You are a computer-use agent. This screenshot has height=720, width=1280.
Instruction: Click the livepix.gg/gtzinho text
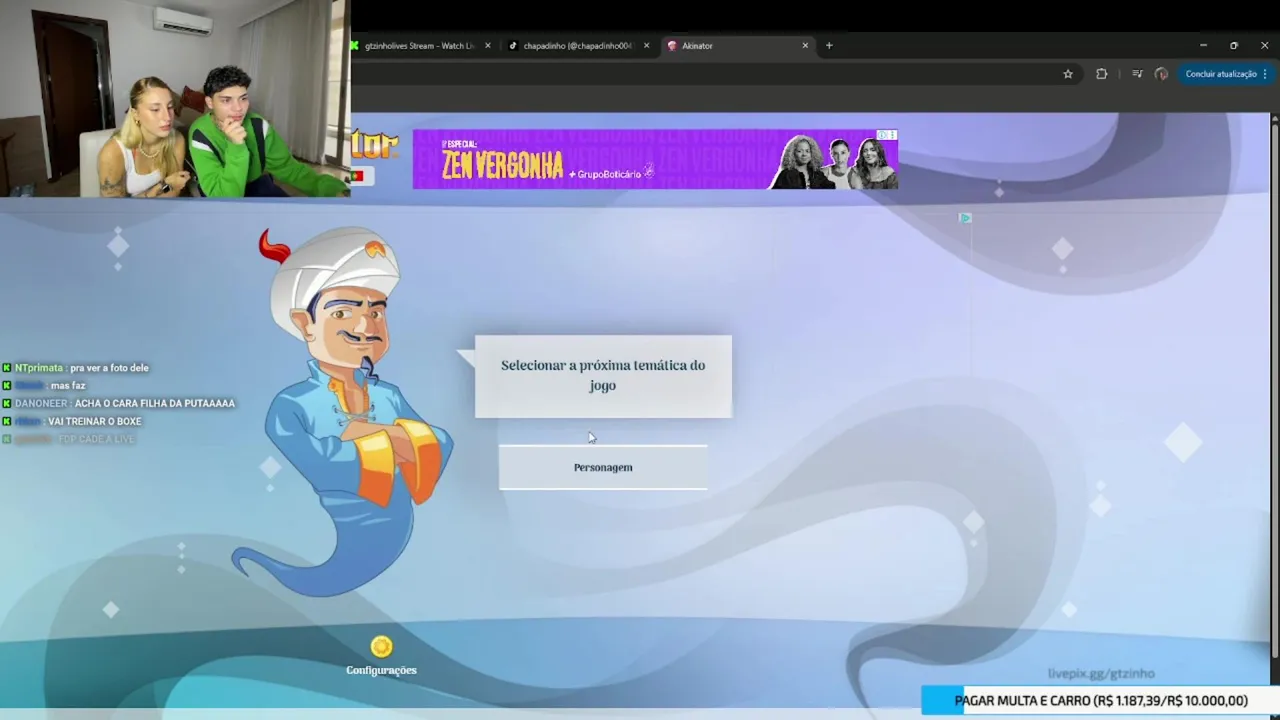tap(1101, 674)
